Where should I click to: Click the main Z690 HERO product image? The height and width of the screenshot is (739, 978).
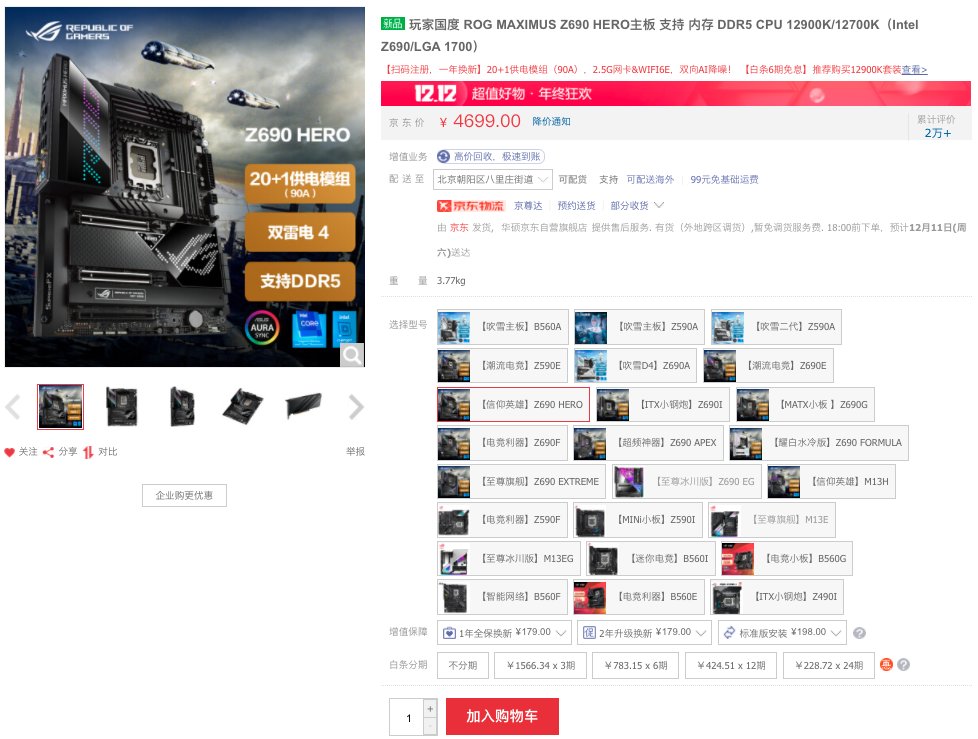pyautogui.click(x=185, y=186)
